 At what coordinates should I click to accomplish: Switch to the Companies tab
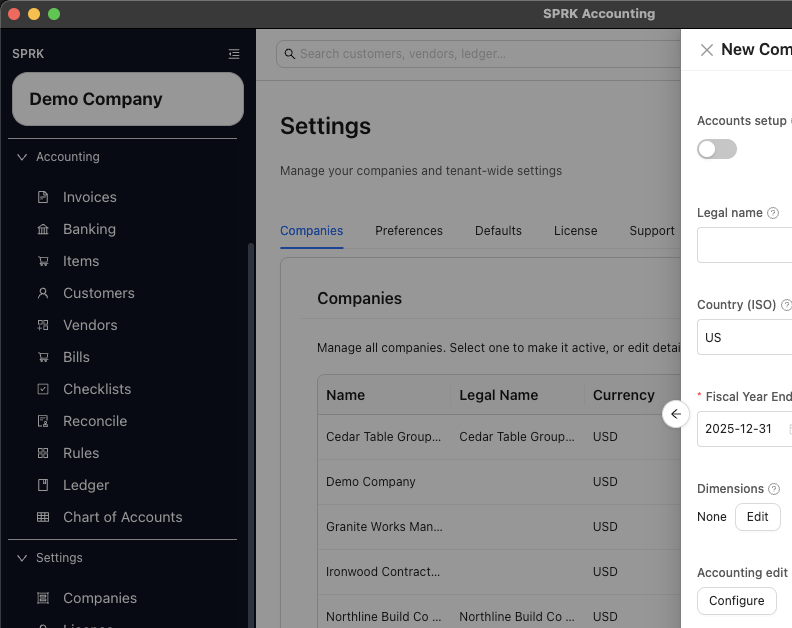312,231
